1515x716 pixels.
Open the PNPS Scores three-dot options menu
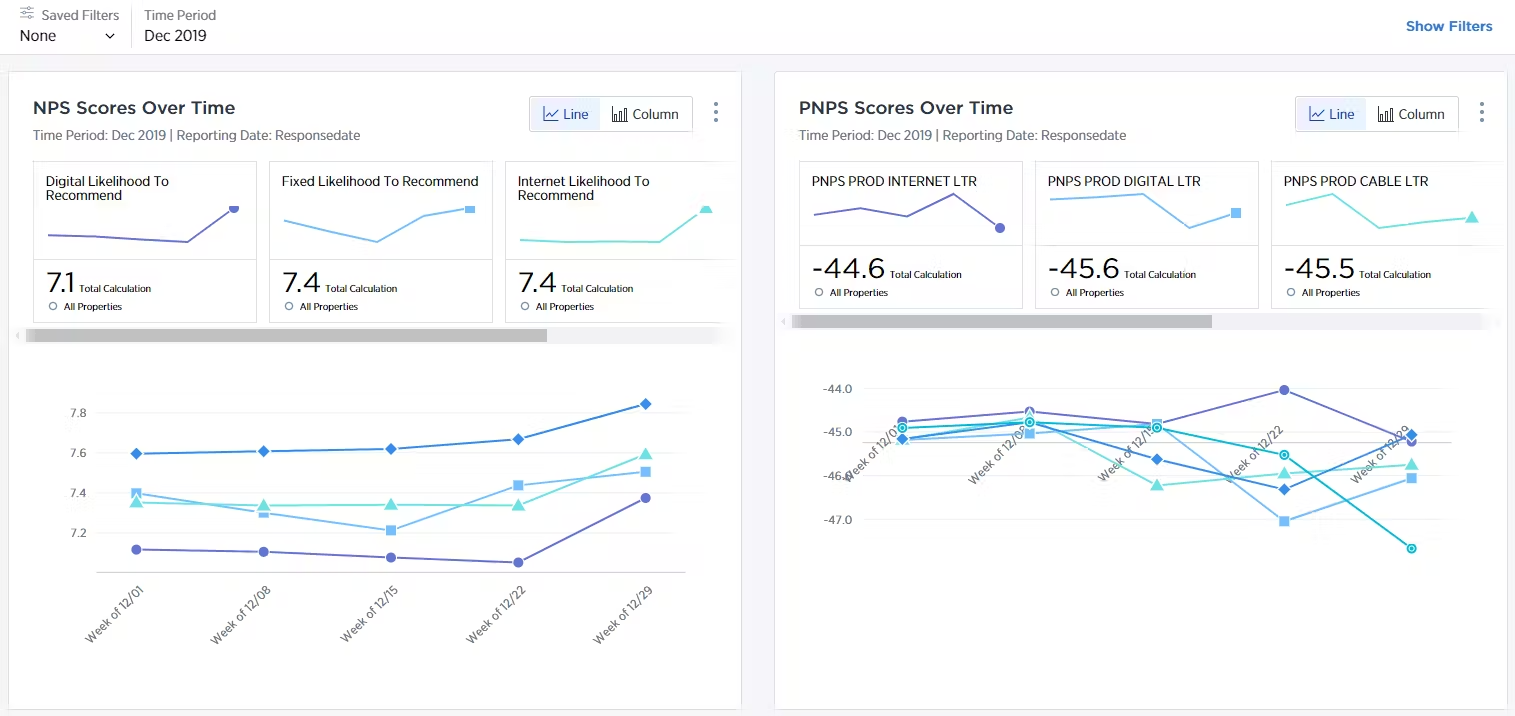tap(1481, 113)
